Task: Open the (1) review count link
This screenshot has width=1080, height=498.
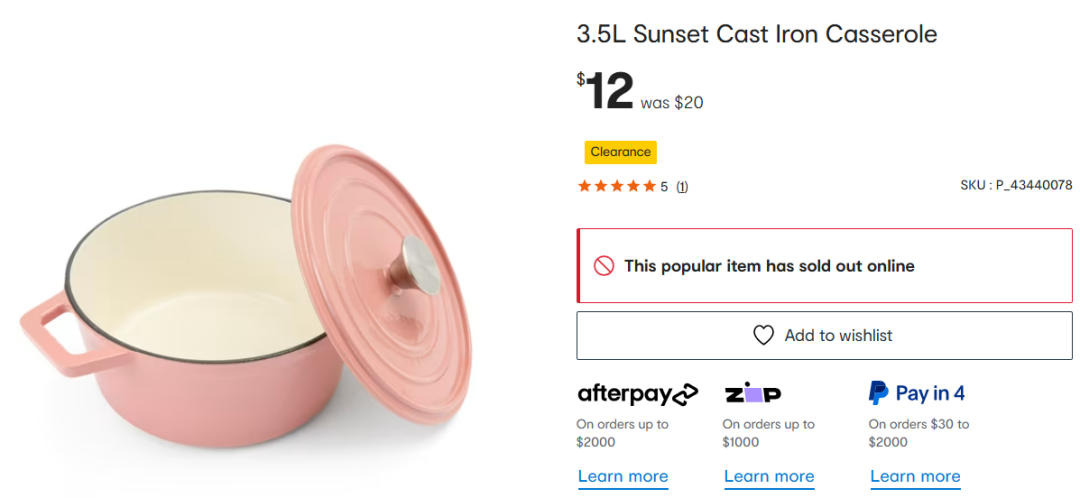Action: point(682,187)
